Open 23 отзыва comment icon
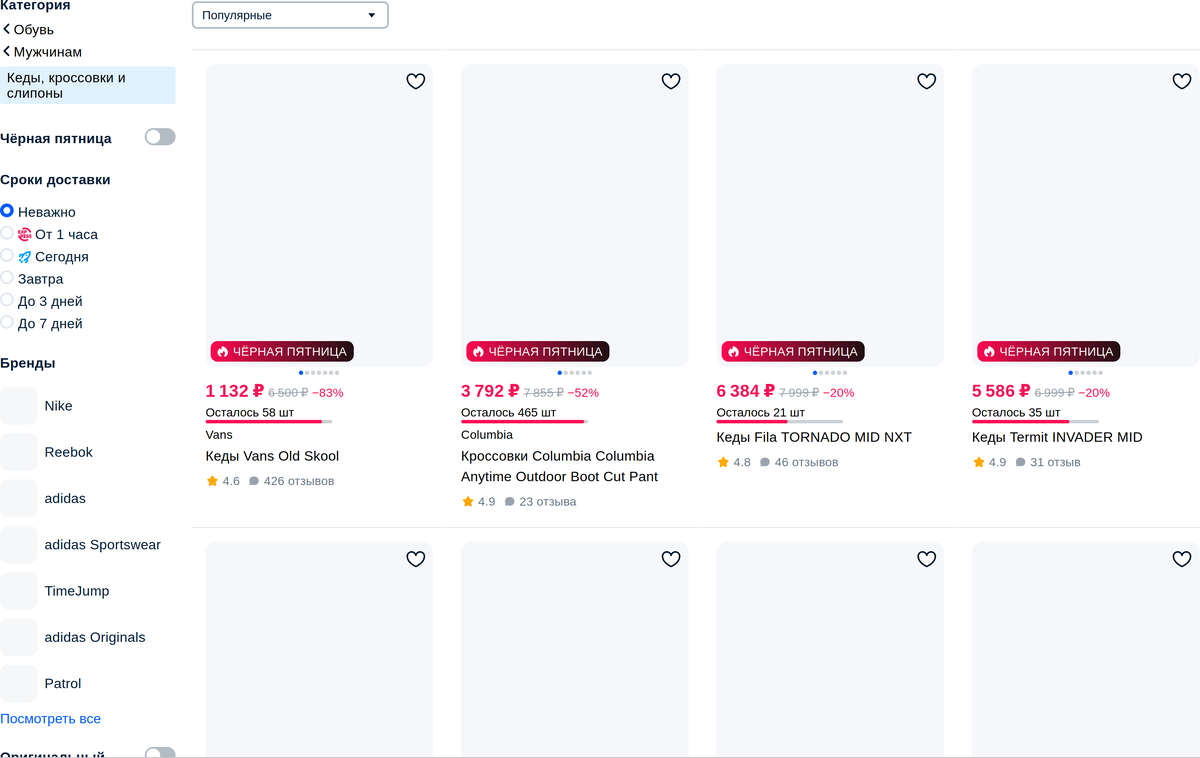Image resolution: width=1200 pixels, height=758 pixels. pyautogui.click(x=510, y=502)
